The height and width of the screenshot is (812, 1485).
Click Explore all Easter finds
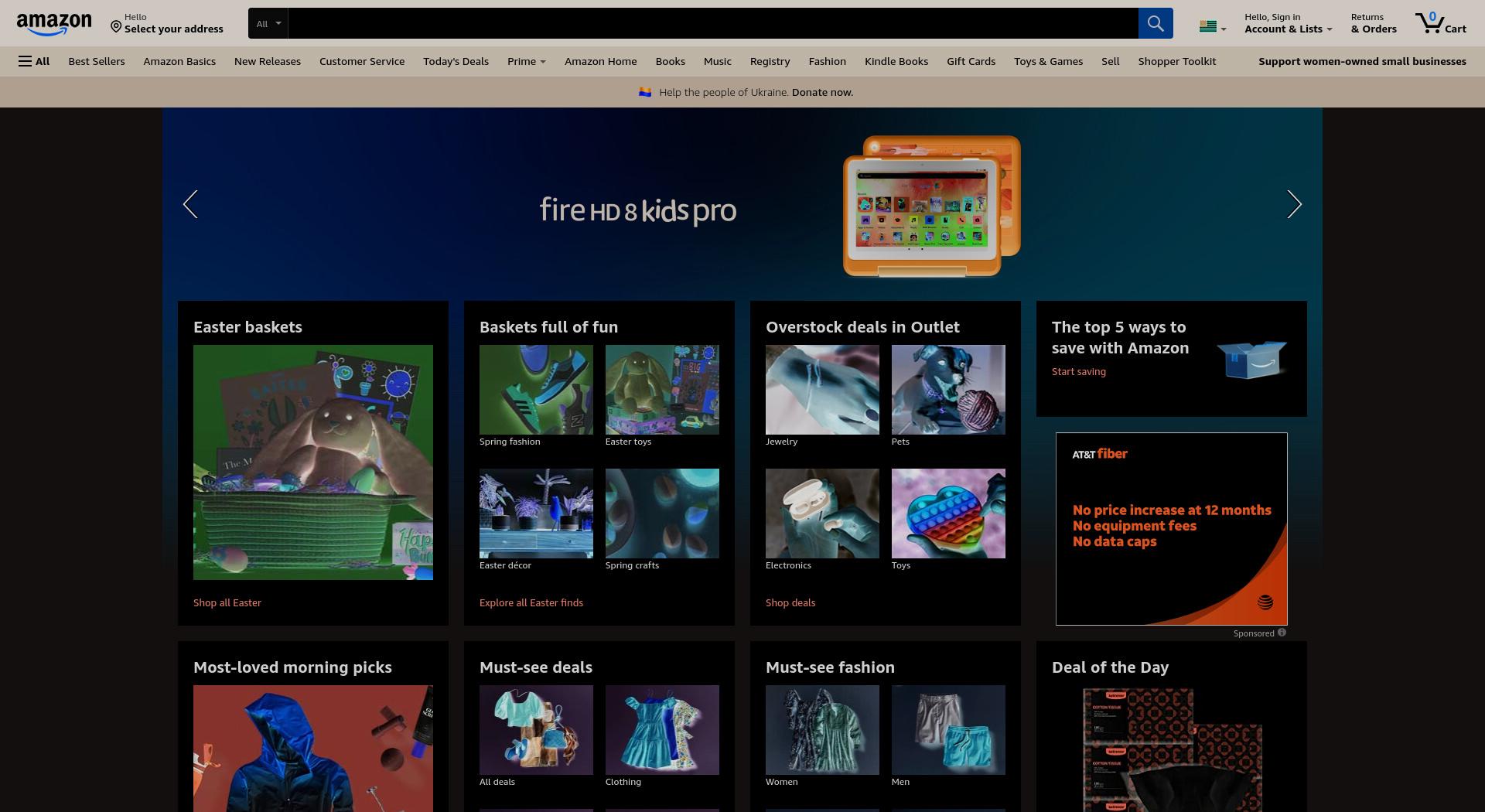pos(531,602)
